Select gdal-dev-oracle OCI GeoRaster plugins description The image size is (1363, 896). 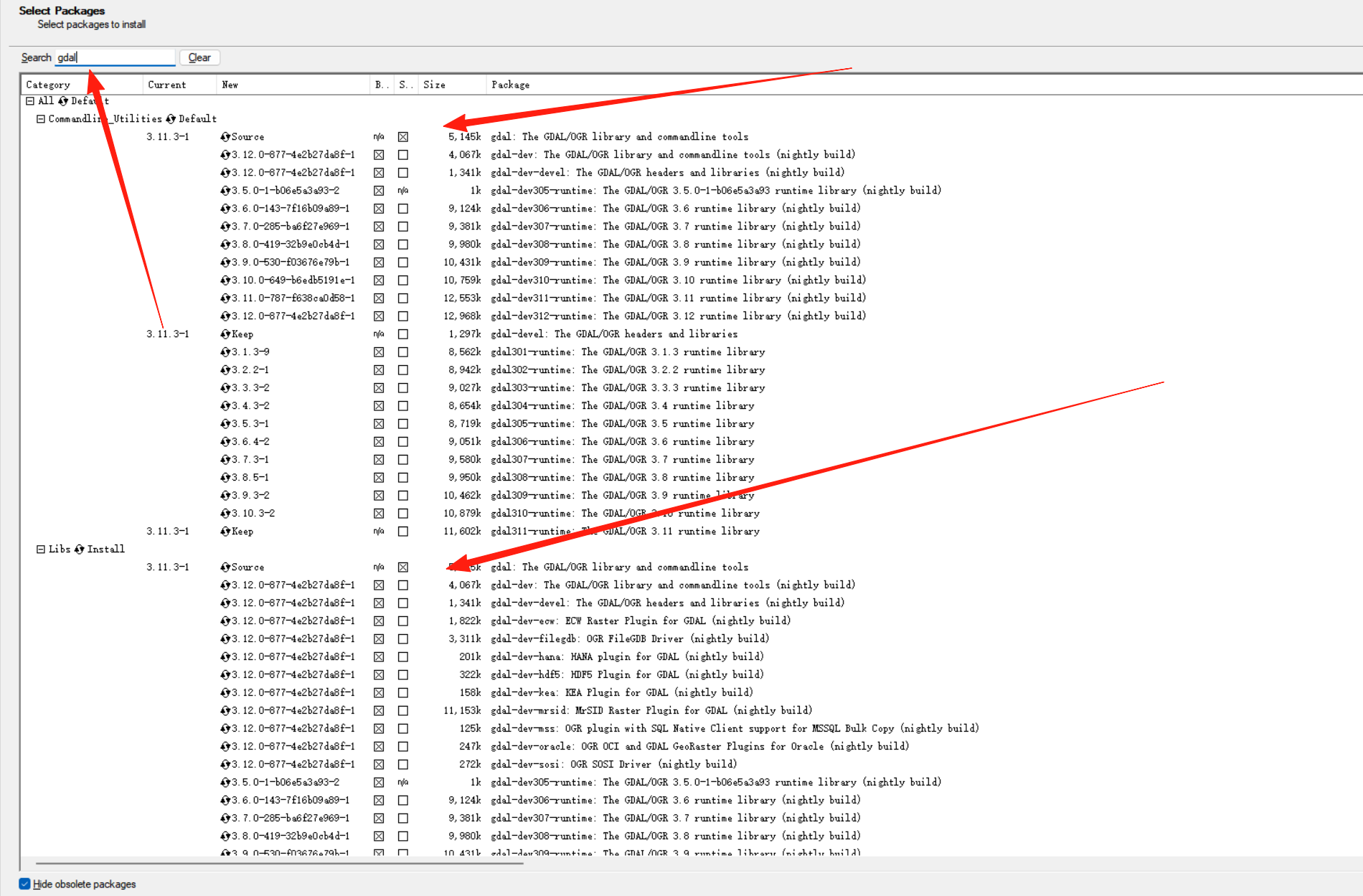pos(700,747)
